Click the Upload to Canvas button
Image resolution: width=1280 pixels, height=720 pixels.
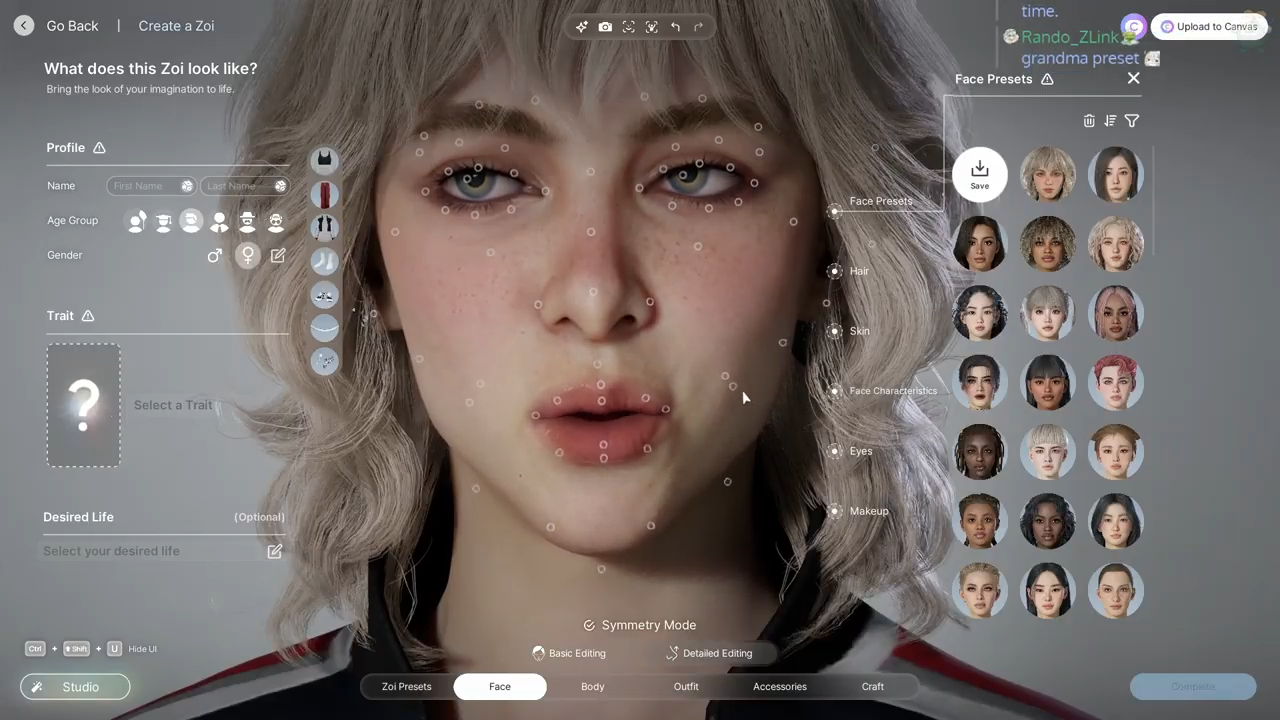[1207, 27]
